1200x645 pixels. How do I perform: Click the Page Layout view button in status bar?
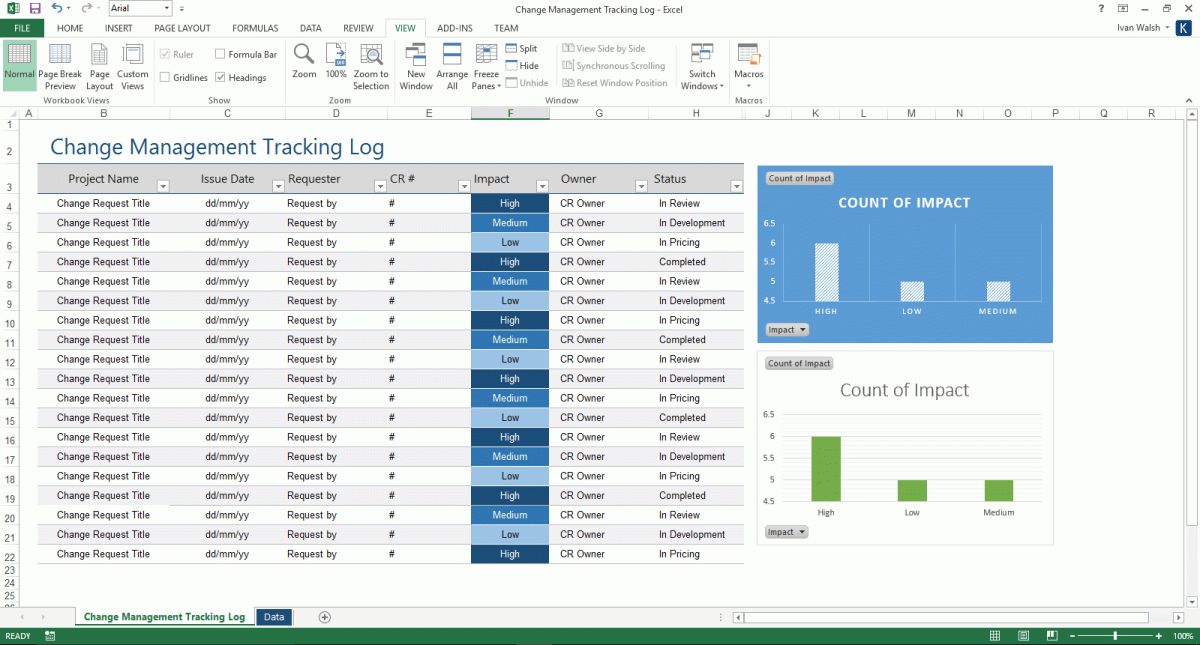(1023, 635)
